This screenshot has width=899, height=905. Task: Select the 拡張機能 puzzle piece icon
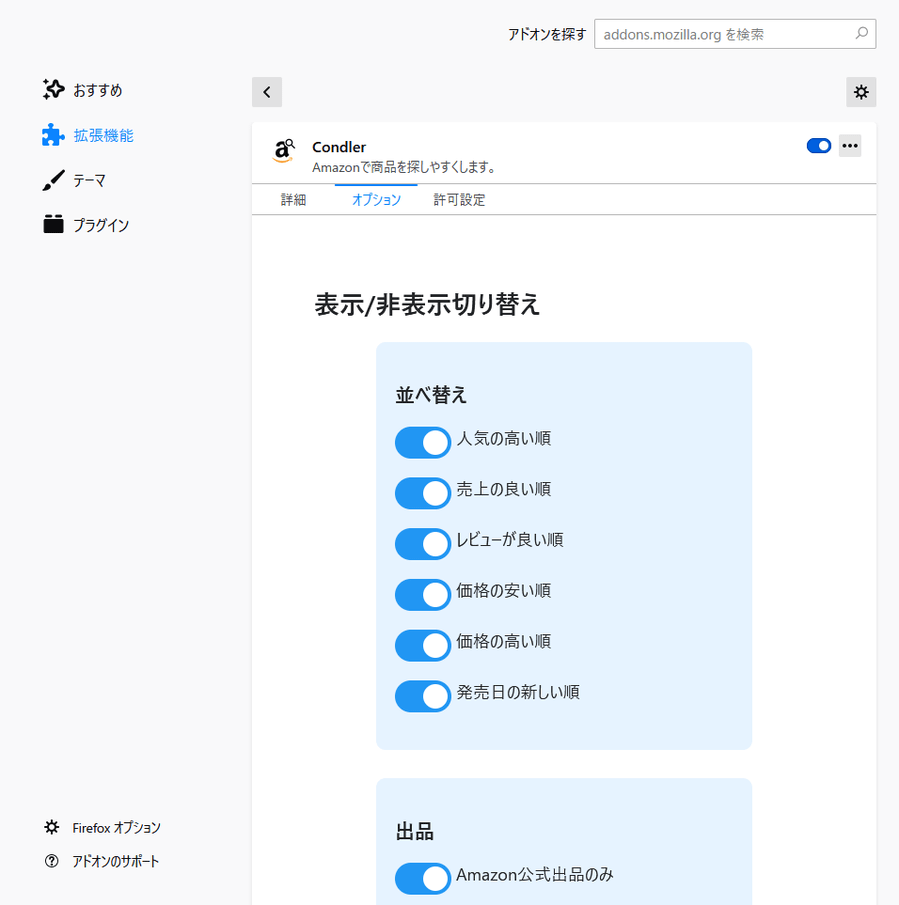tap(53, 135)
